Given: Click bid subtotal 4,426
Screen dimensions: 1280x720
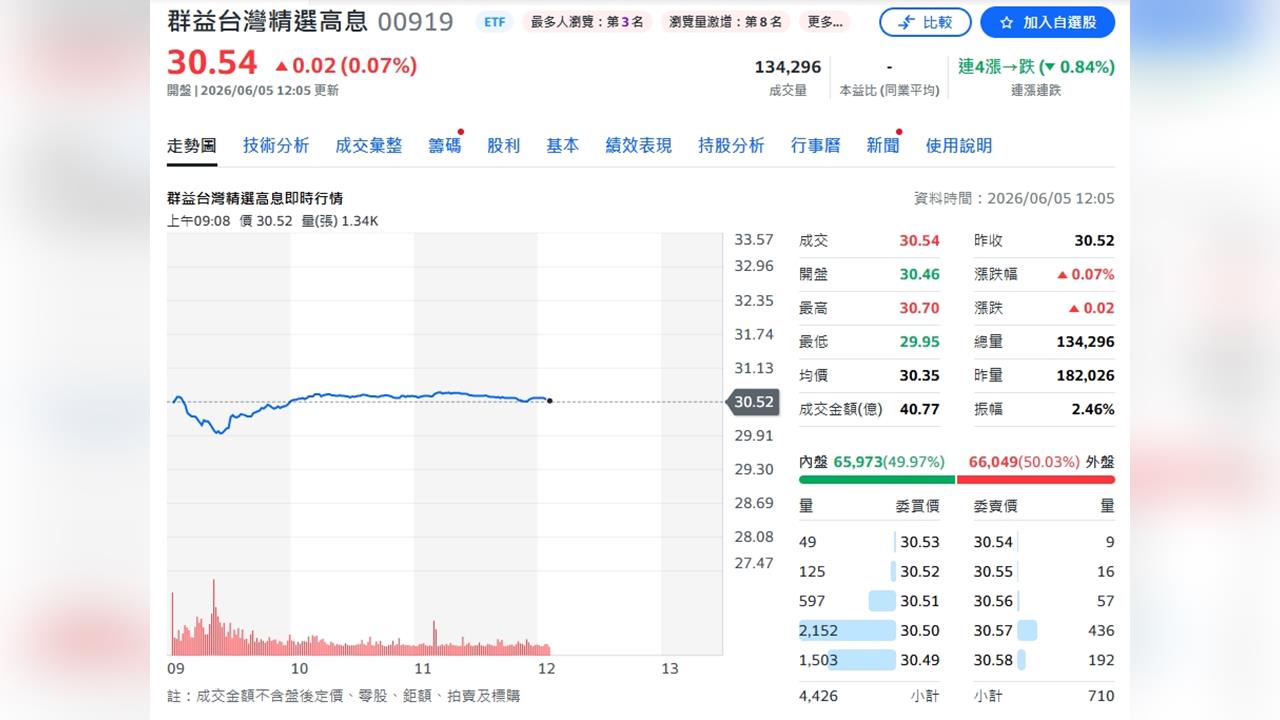Looking at the screenshot, I should [819, 696].
